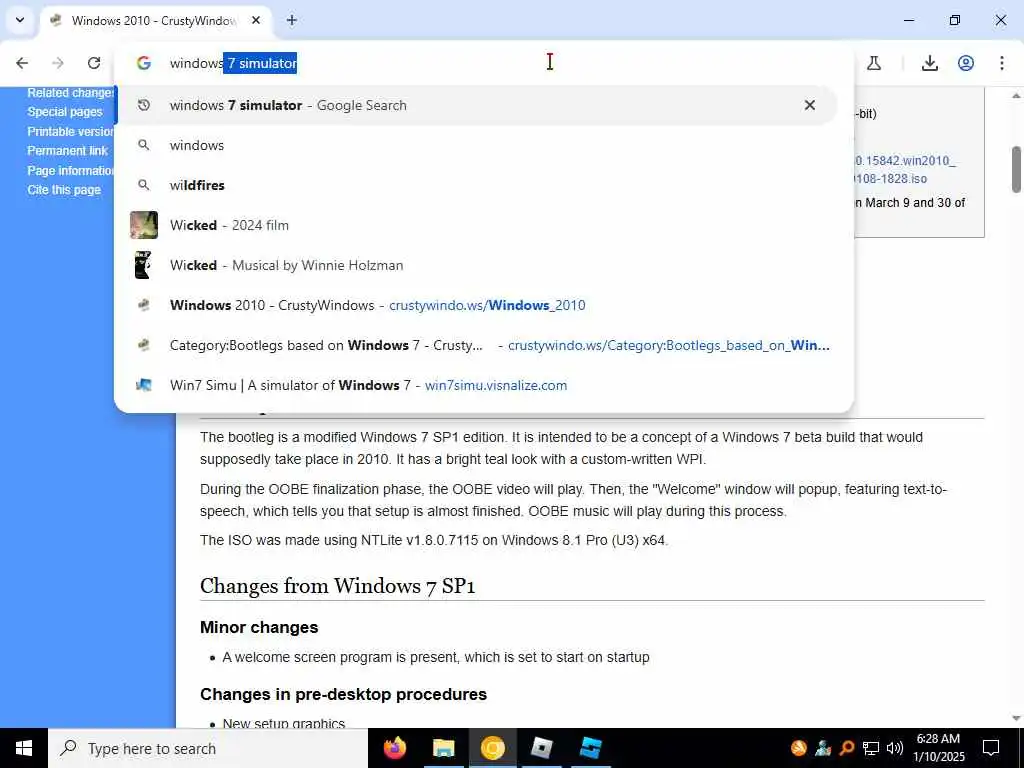Viewport: 1024px width, 768px height.
Task: Click the orange system tray icon
Action: (x=799, y=748)
